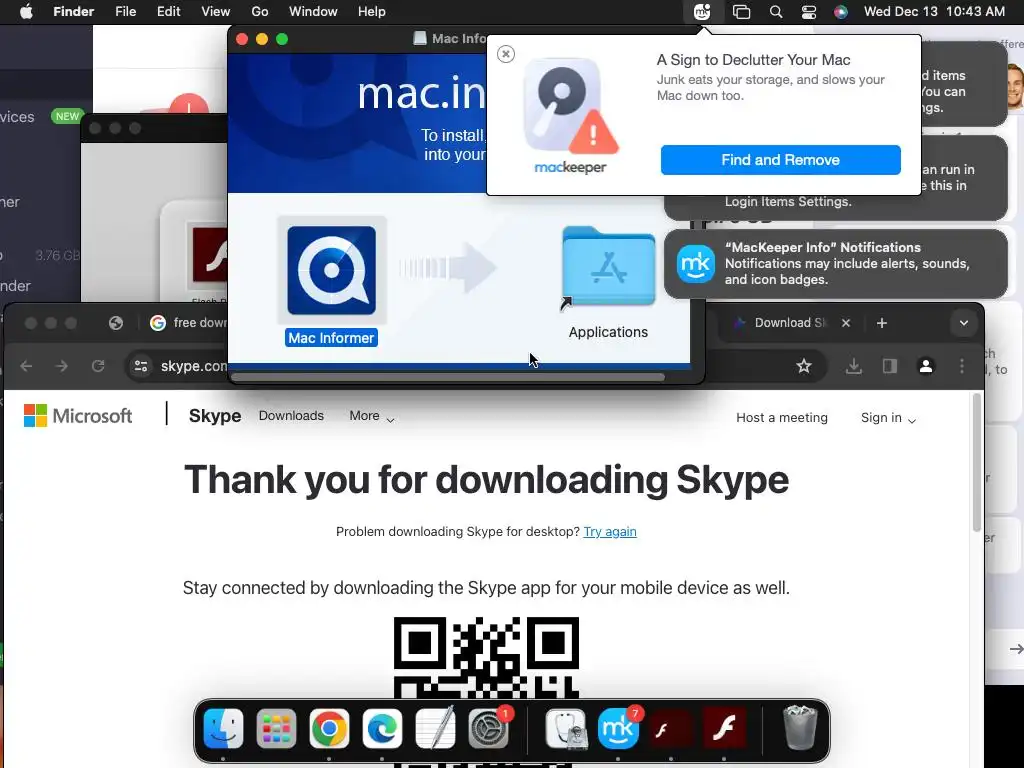Click the Skype brand link
The image size is (1024, 768).
click(215, 415)
